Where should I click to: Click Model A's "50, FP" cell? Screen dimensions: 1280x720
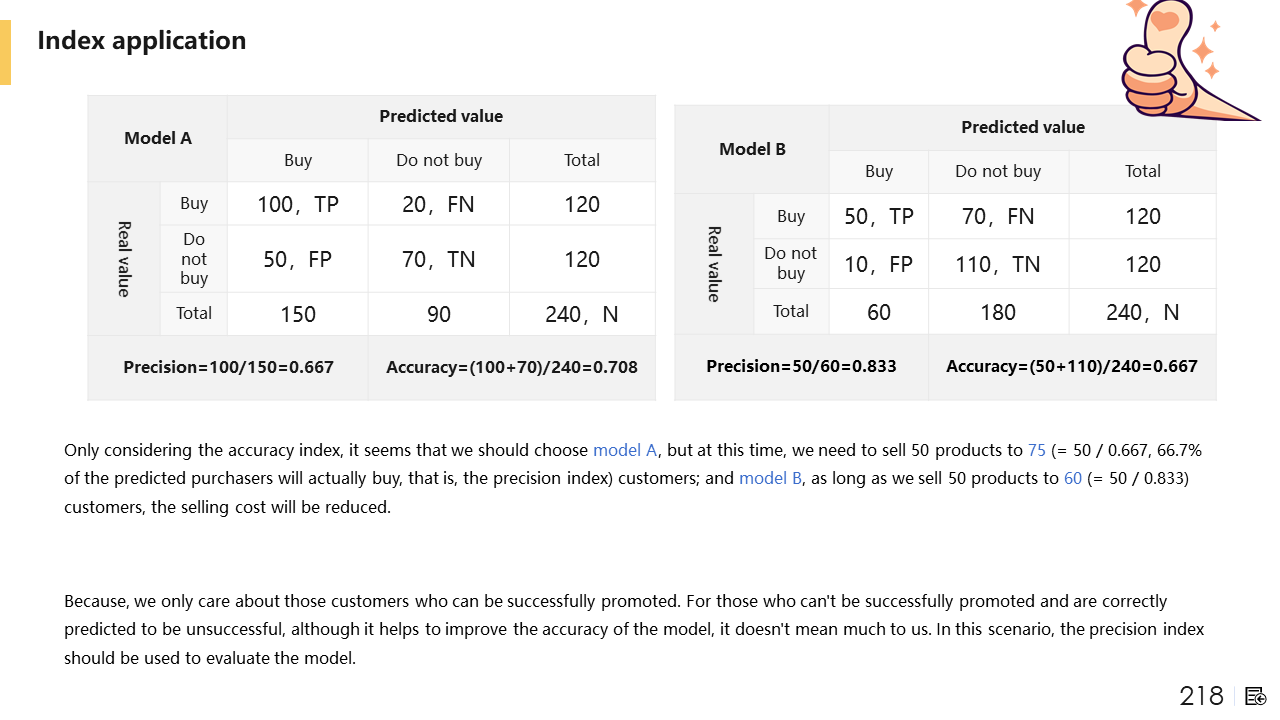point(298,259)
